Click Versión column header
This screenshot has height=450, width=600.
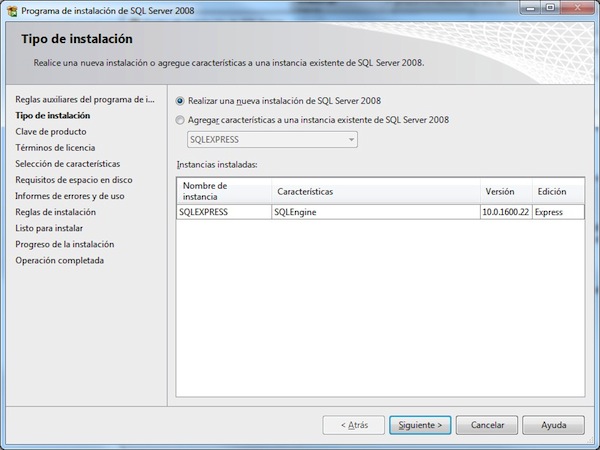(506, 191)
